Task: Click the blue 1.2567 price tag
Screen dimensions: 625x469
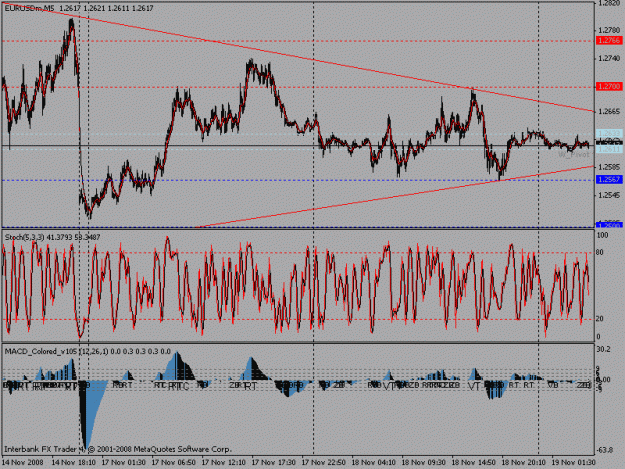Action: (609, 179)
